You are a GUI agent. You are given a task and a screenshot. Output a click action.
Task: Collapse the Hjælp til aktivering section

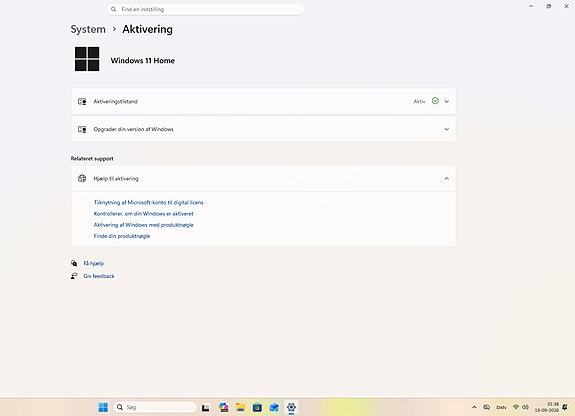click(264, 179)
